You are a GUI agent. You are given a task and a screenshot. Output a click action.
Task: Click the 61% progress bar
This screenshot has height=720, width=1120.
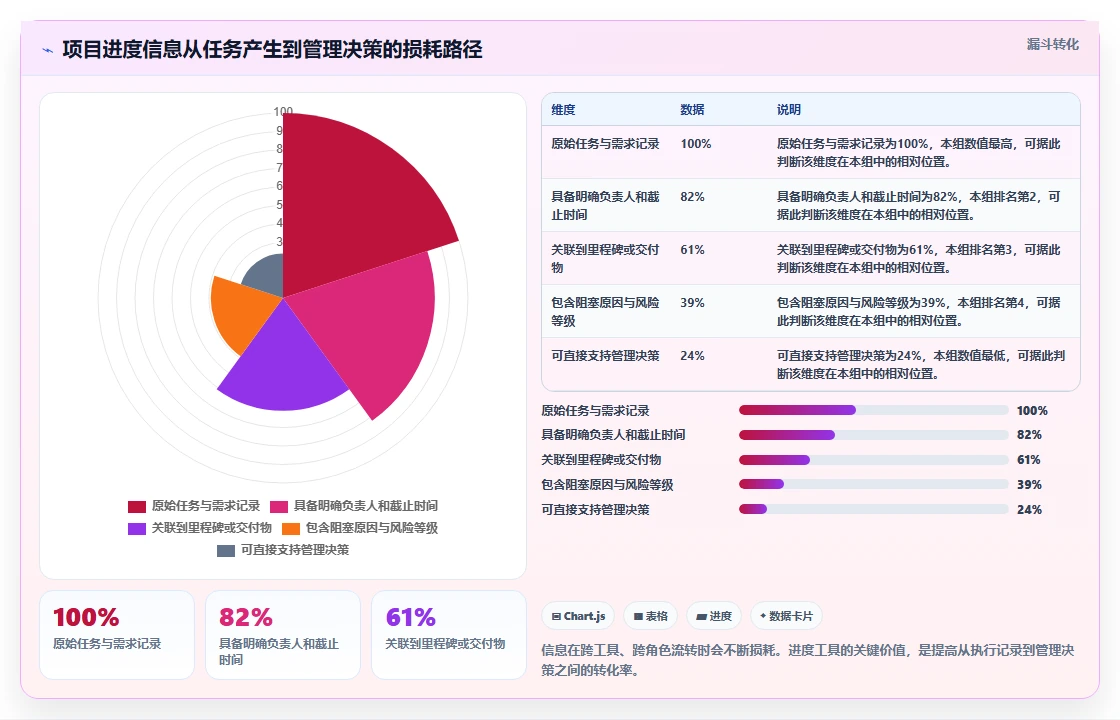(874, 460)
